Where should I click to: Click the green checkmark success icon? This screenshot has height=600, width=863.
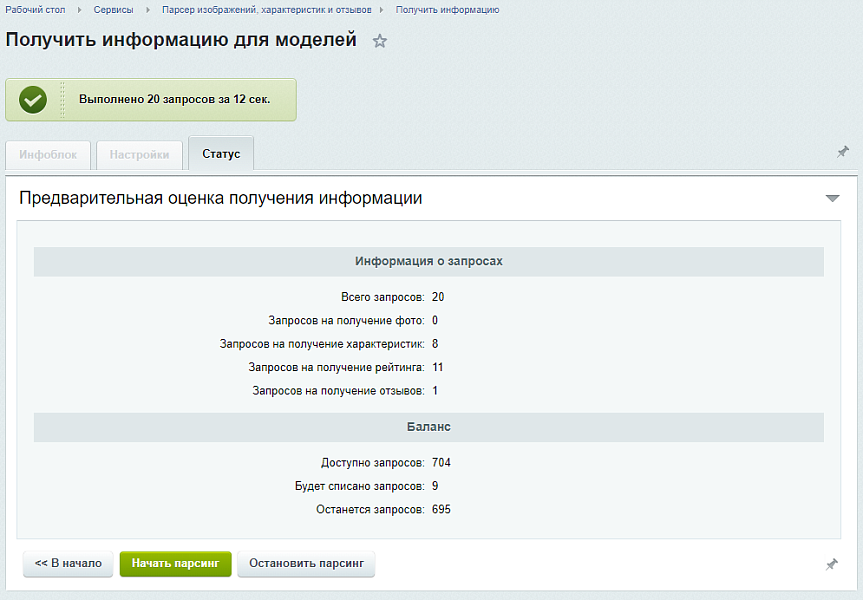coord(33,100)
